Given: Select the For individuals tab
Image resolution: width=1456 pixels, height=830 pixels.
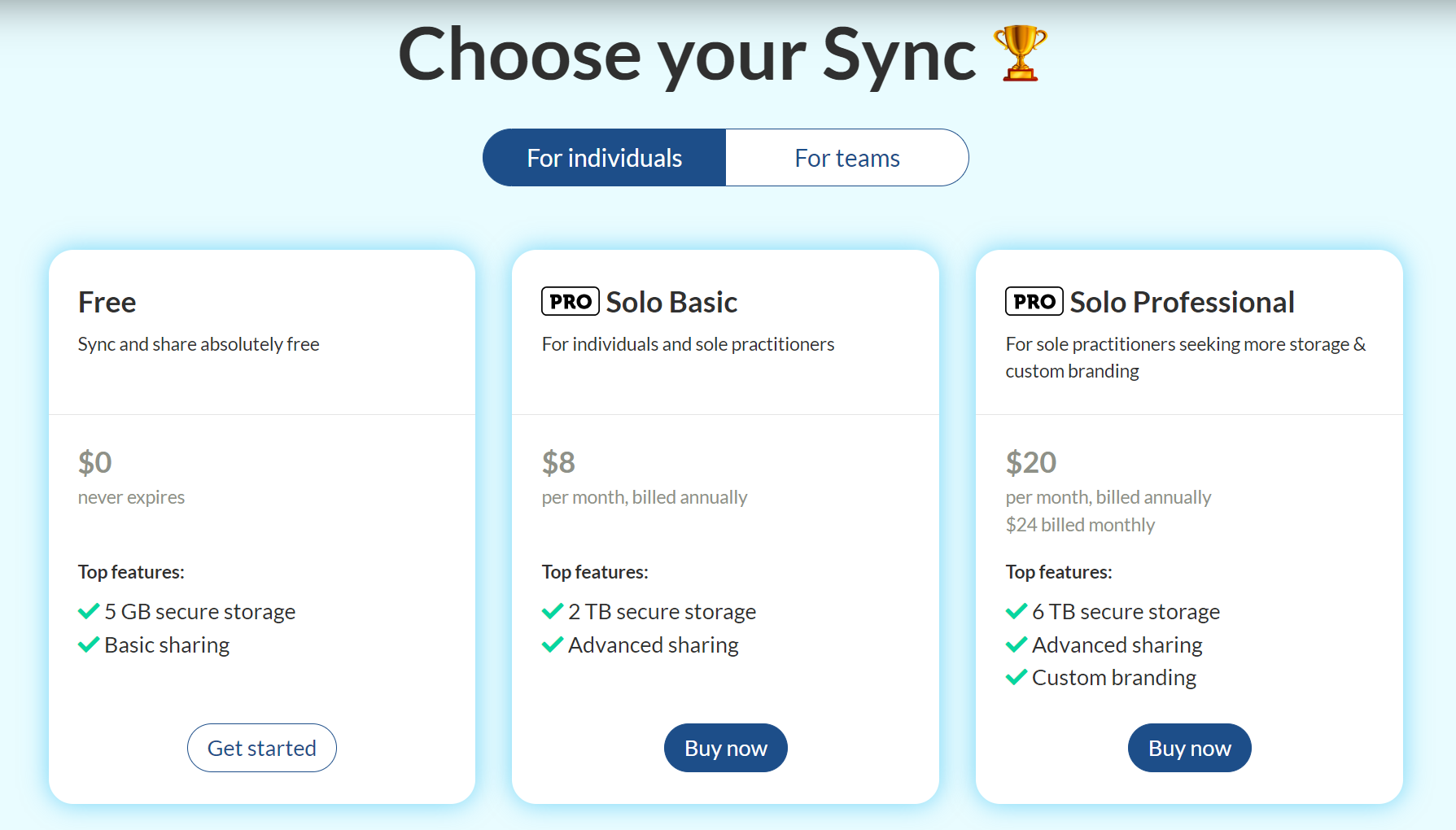Looking at the screenshot, I should 604,158.
